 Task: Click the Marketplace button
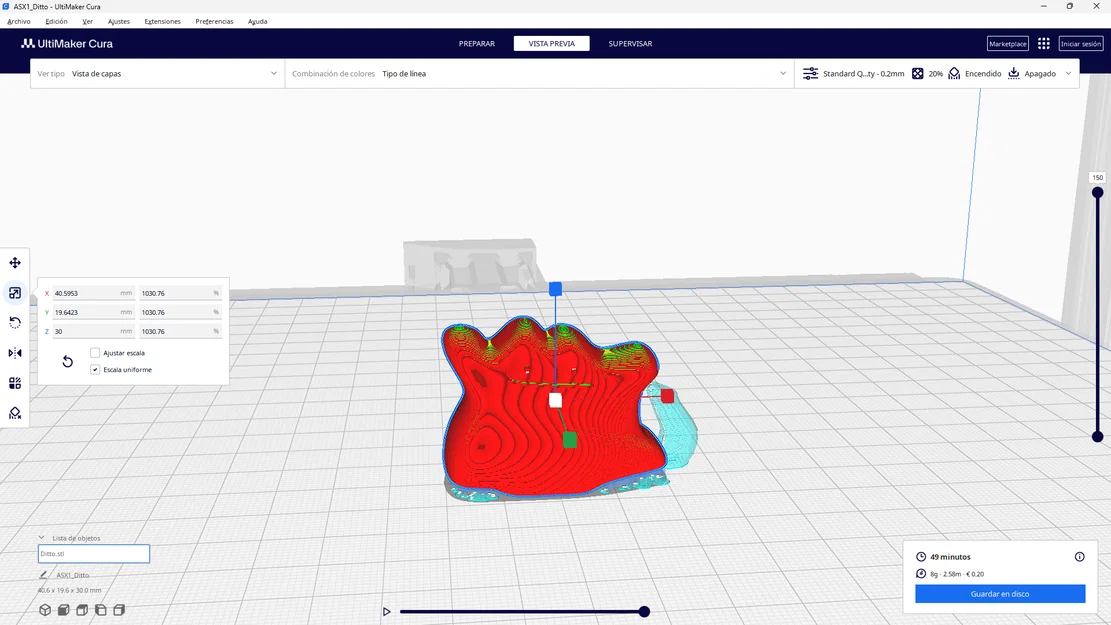(x=1007, y=43)
